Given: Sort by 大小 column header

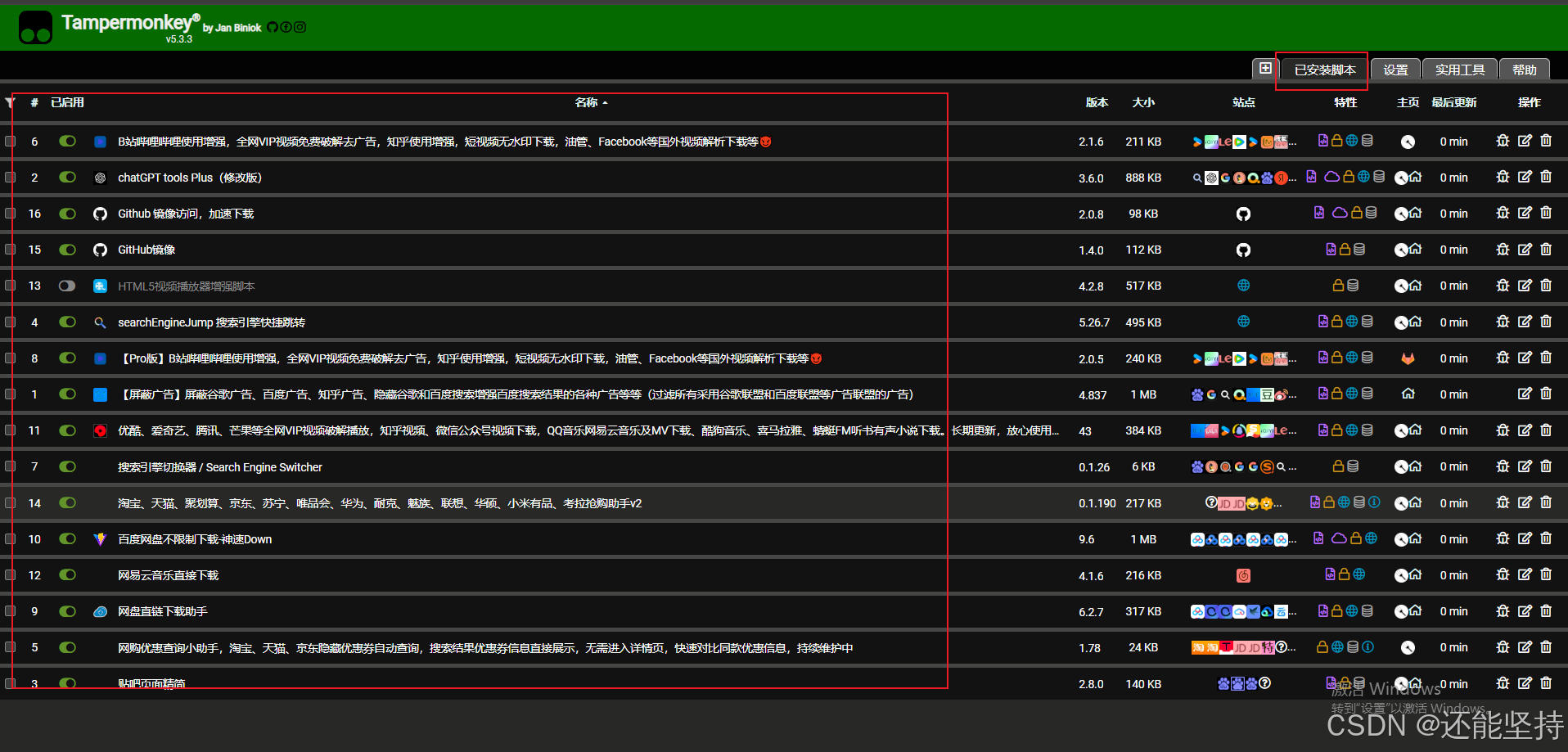Looking at the screenshot, I should [1143, 102].
